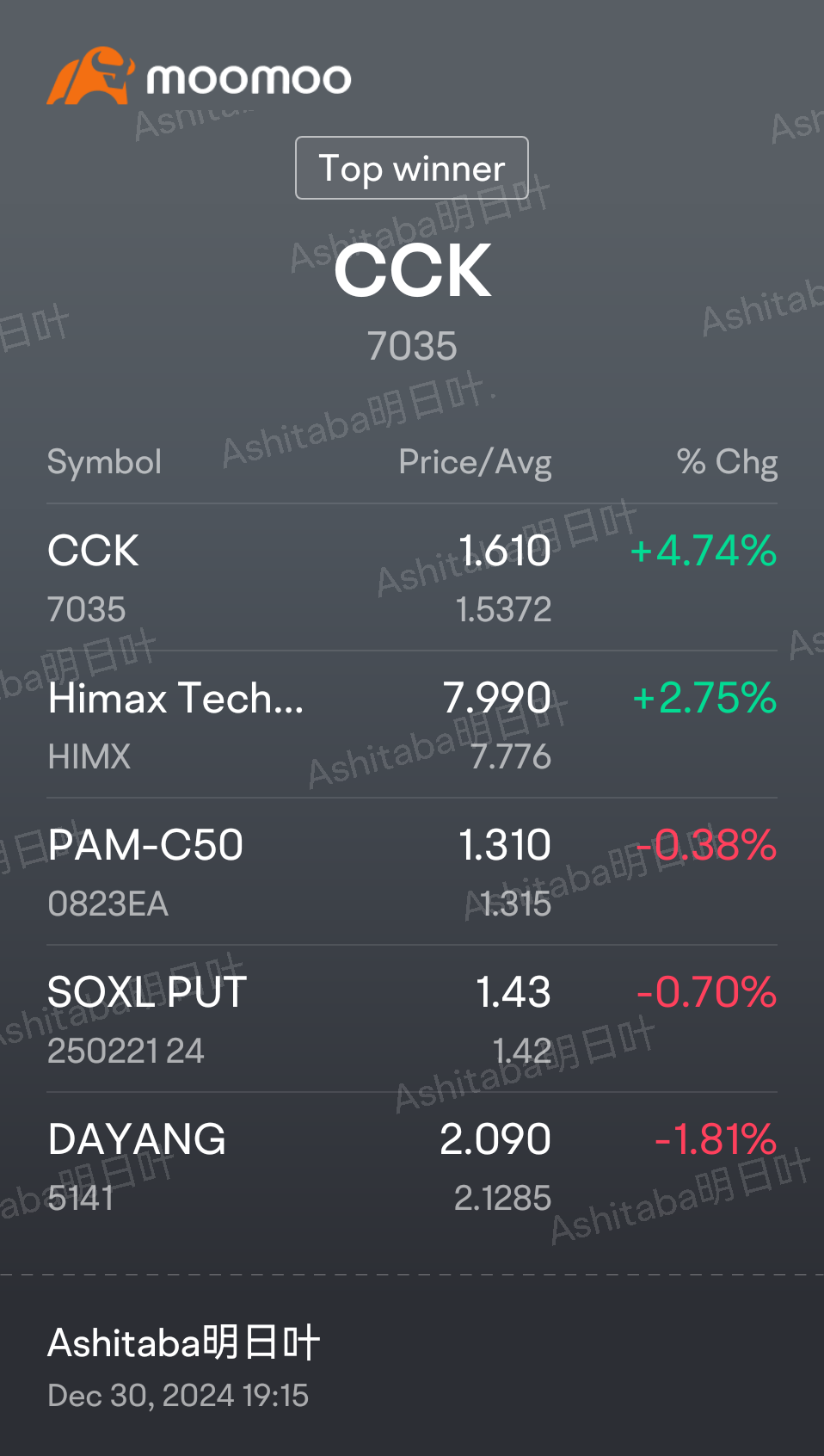Select the Symbol column header
This screenshot has width=824, height=1456.
[x=104, y=462]
